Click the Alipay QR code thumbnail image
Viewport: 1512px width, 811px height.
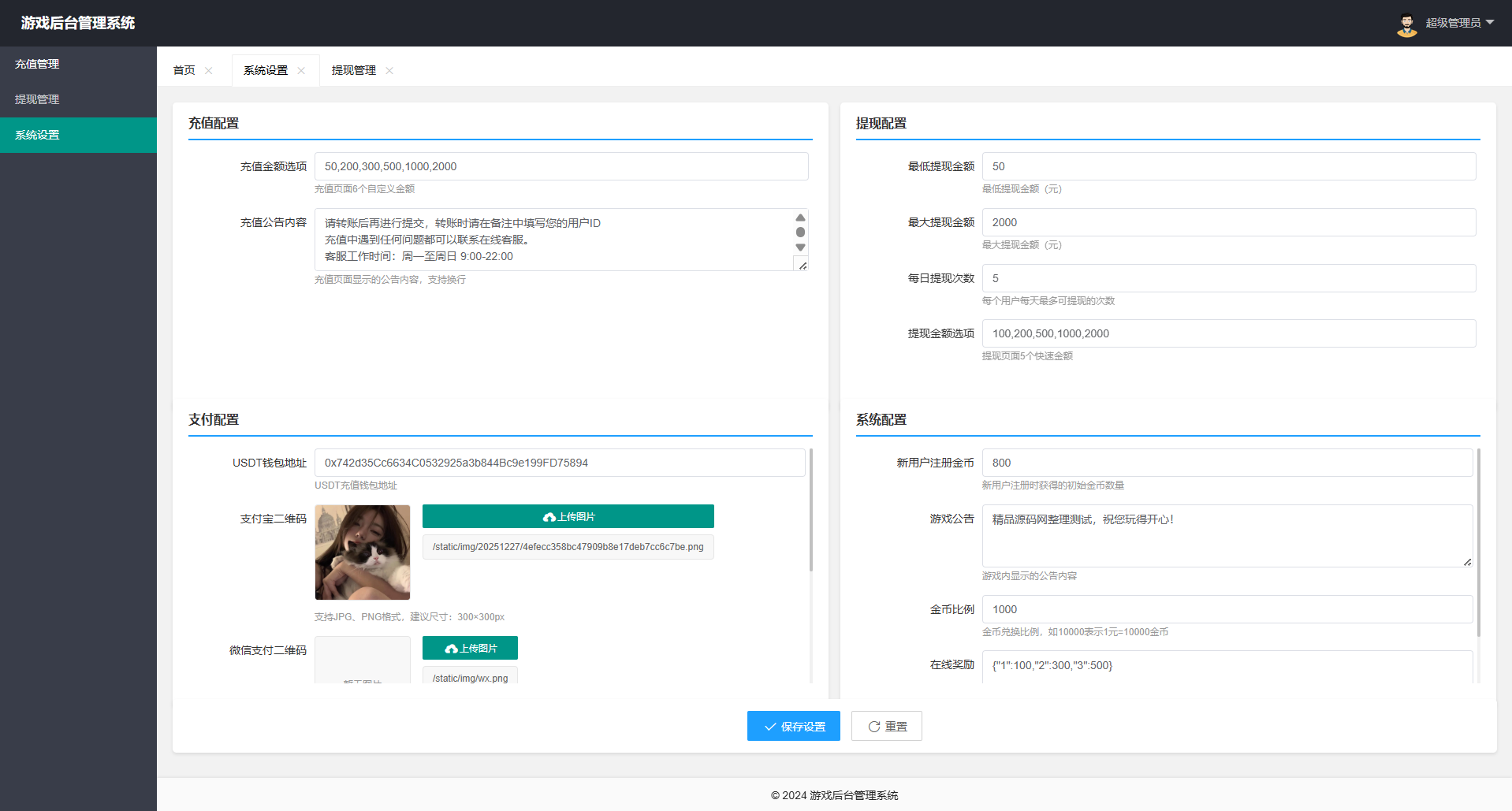[363, 552]
